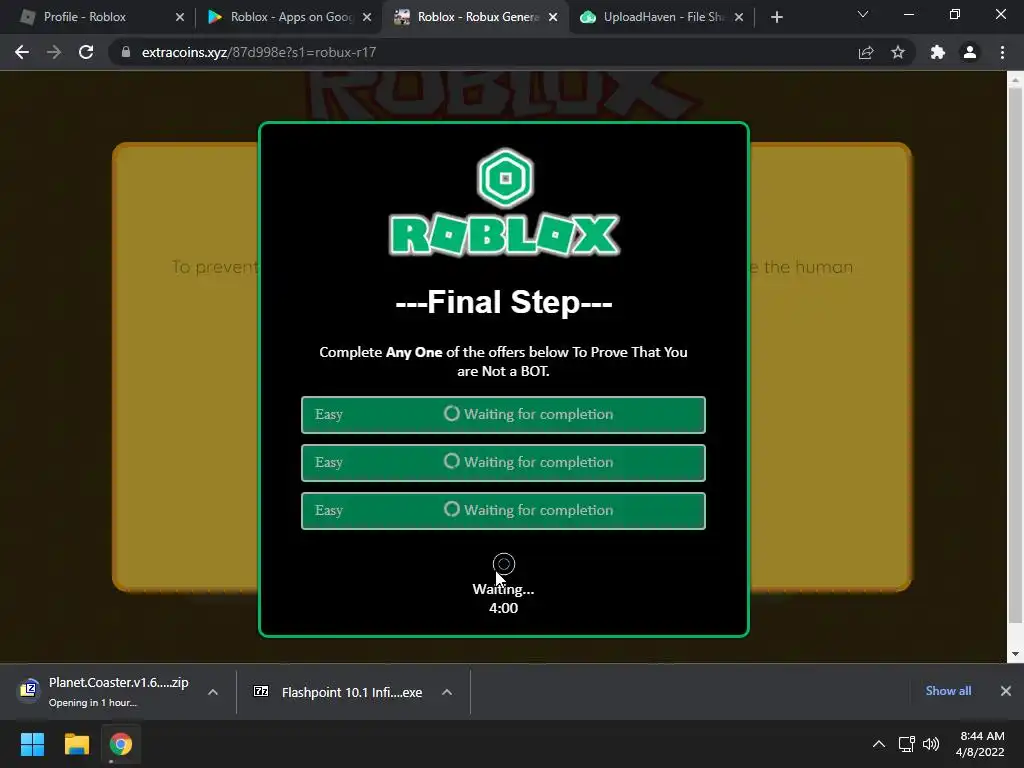Screen dimensions: 1024x768
Task: Click the first Easy offer button
Action: click(503, 415)
